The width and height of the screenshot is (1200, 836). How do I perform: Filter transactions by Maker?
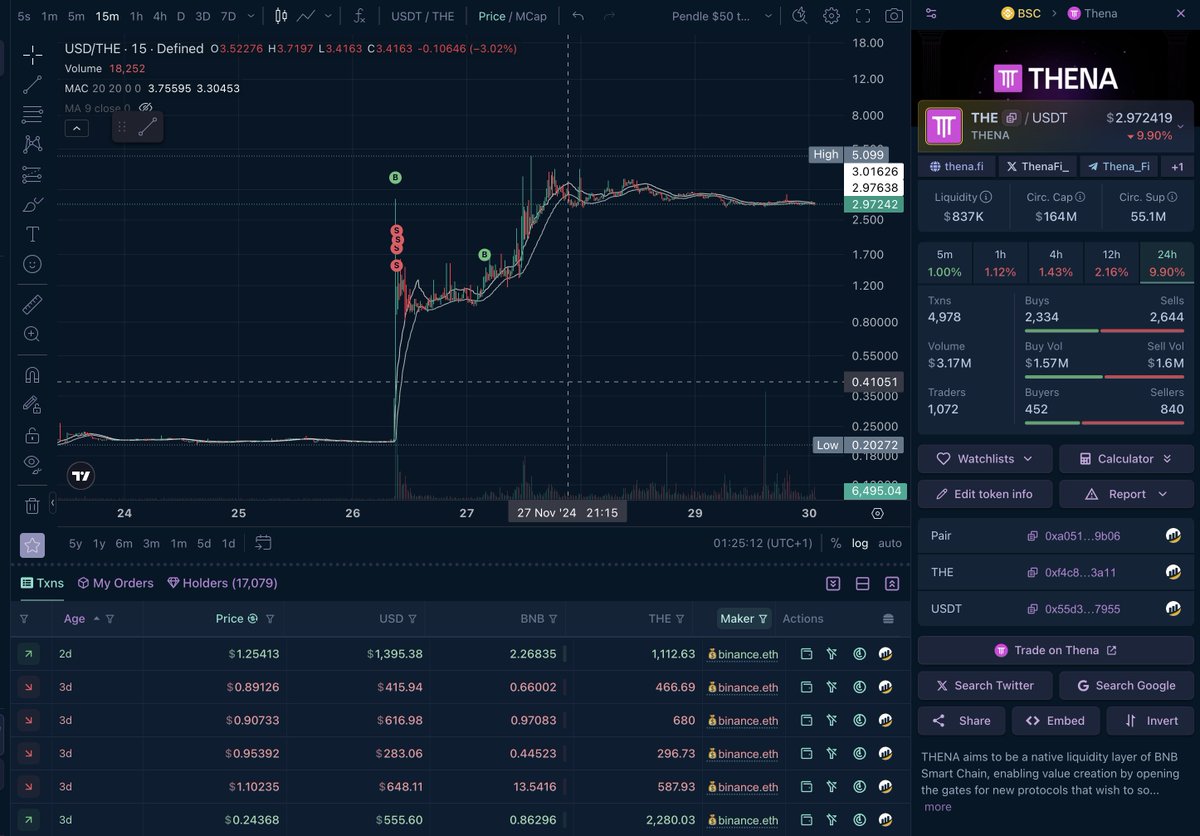pyautogui.click(x=745, y=619)
